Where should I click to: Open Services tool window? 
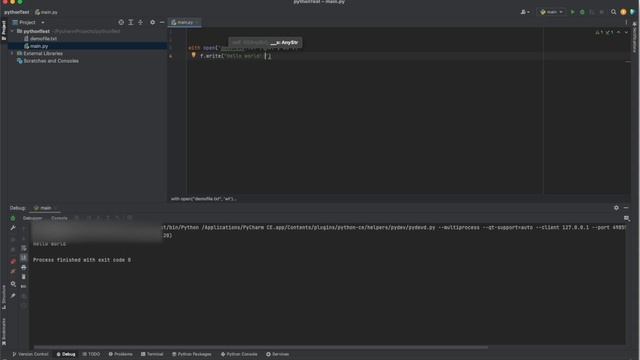[x=278, y=354]
